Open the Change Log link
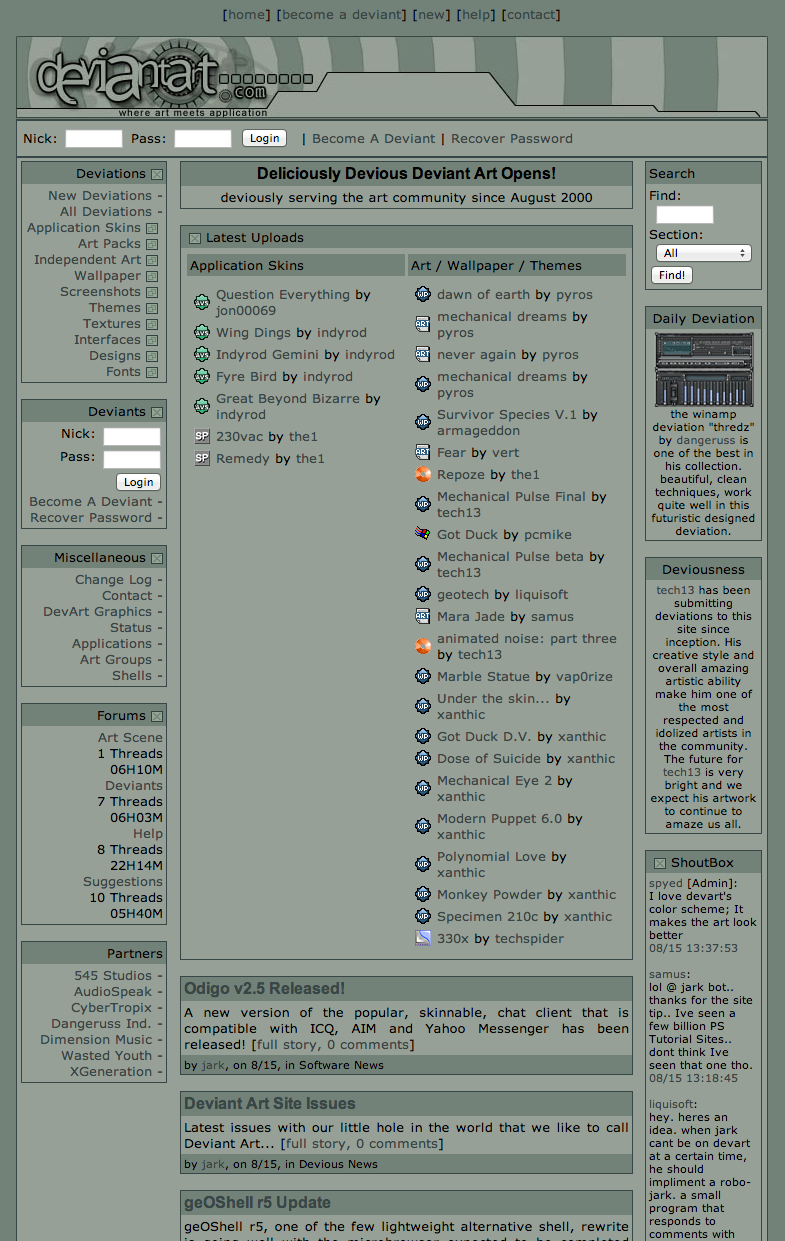785x1241 pixels. click(x=113, y=580)
